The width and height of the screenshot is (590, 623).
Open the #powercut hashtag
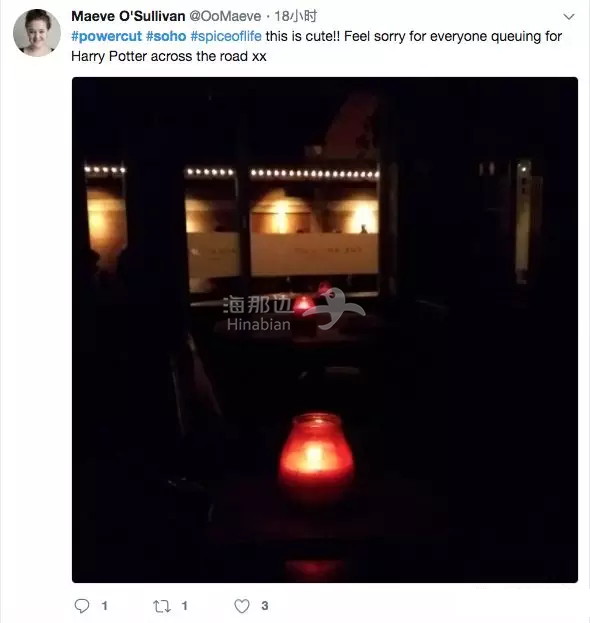(106, 36)
